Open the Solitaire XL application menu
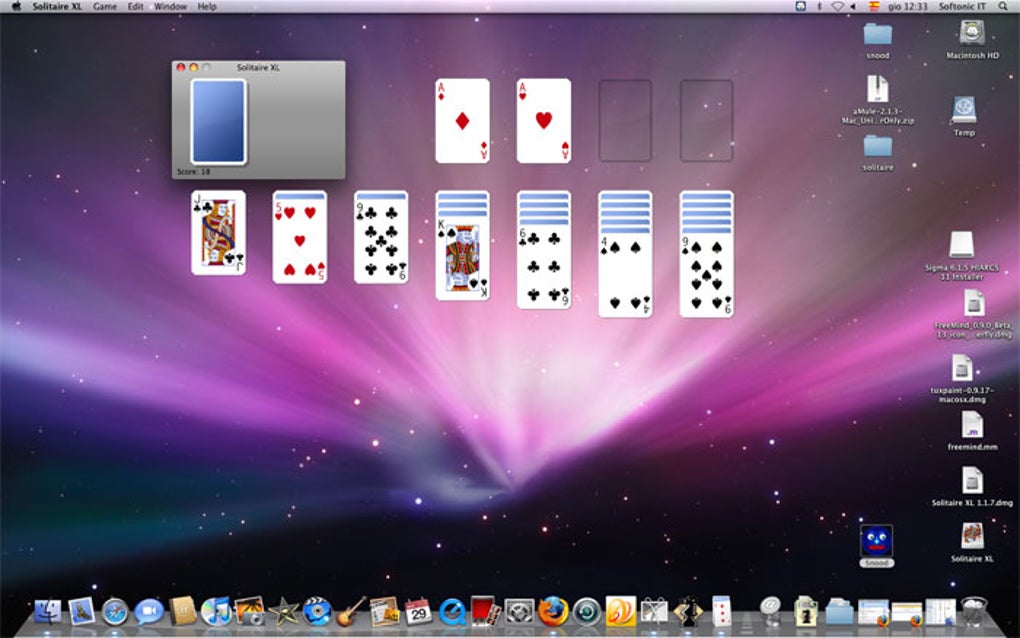The image size is (1020, 638). click(57, 7)
